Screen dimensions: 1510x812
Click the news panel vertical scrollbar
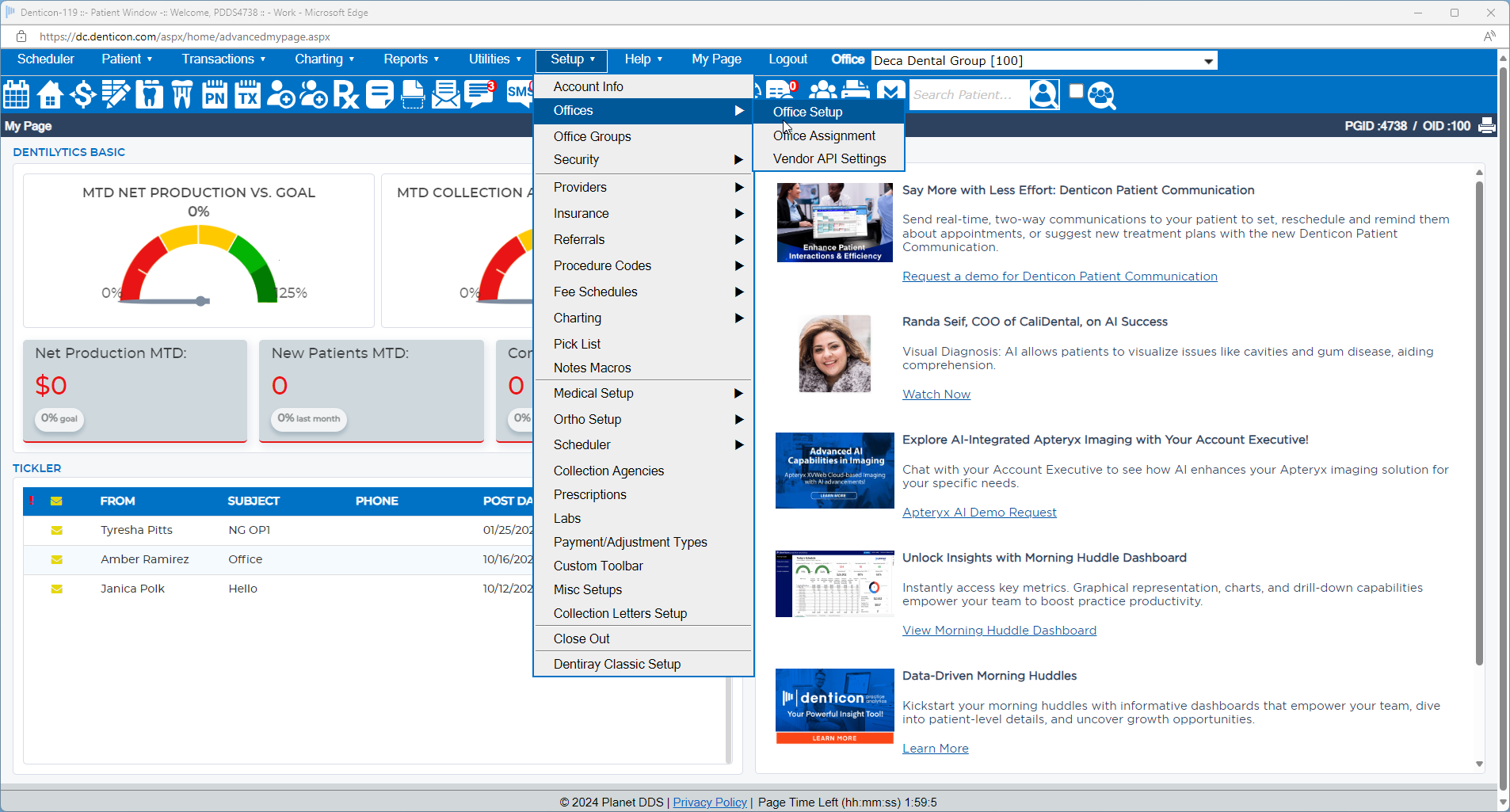1479,424
